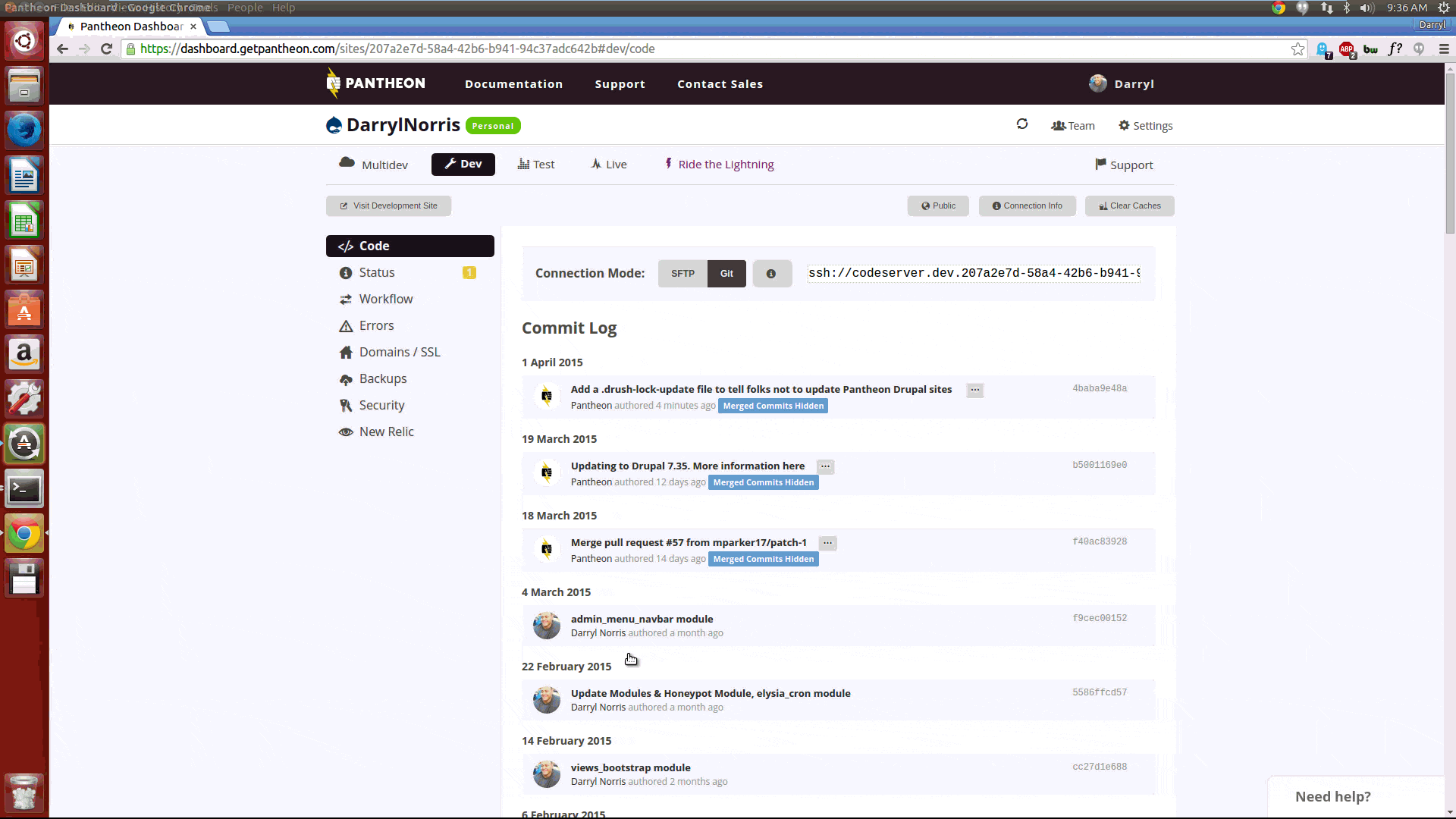Image resolution: width=1456 pixels, height=819 pixels.
Task: Scroll down to view older commits
Action: [x=1451, y=812]
